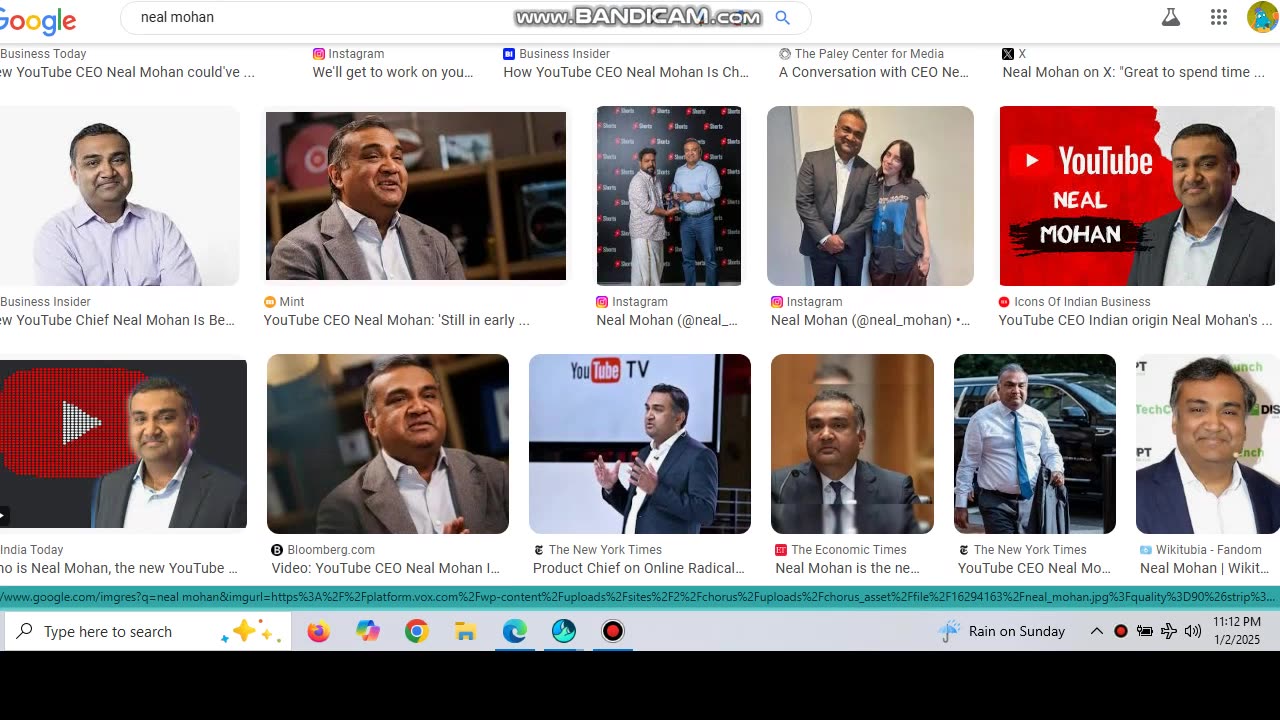Screen dimensions: 1280x720
Task: Click the magnifier search icon in the search box
Action: coord(783,17)
